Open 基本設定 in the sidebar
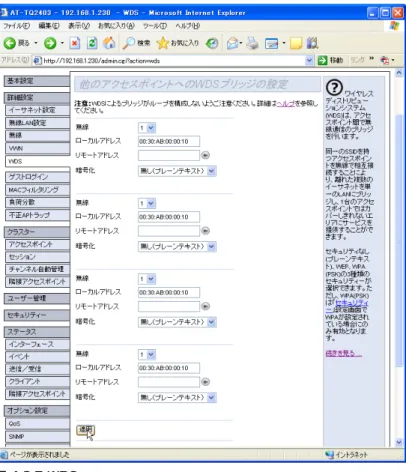 37,81
